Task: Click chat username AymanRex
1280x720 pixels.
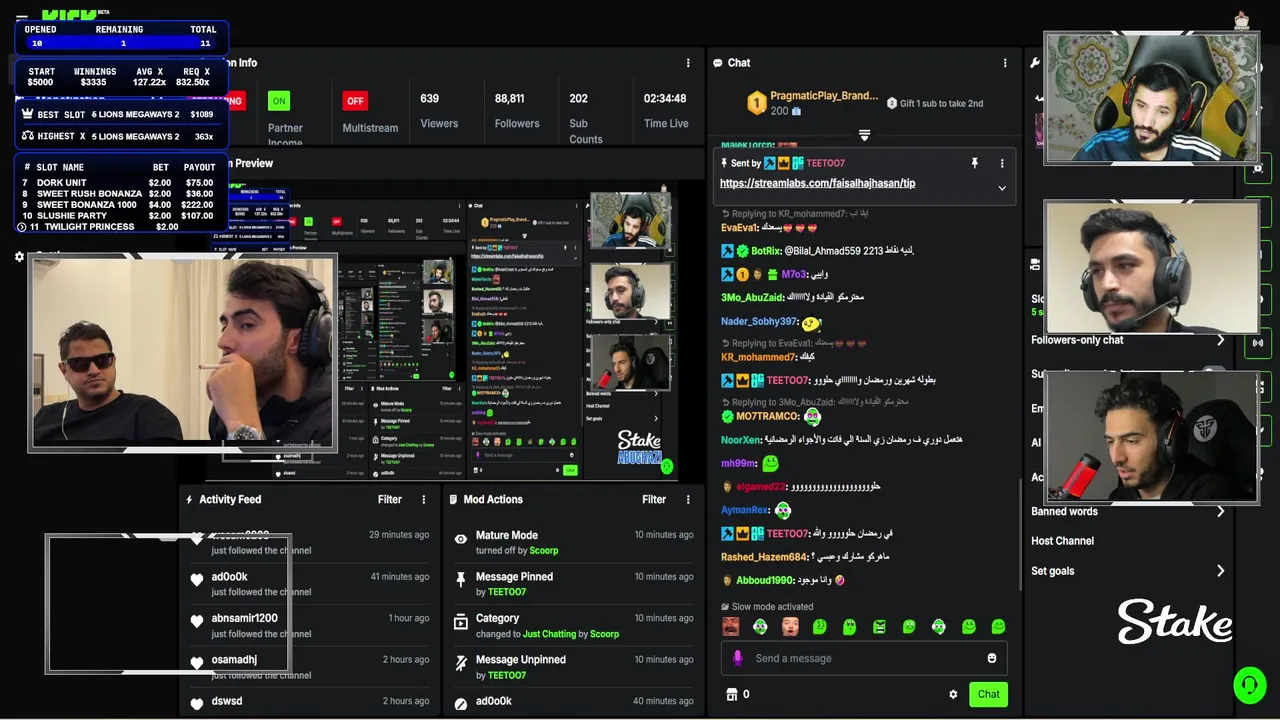Action: point(744,510)
